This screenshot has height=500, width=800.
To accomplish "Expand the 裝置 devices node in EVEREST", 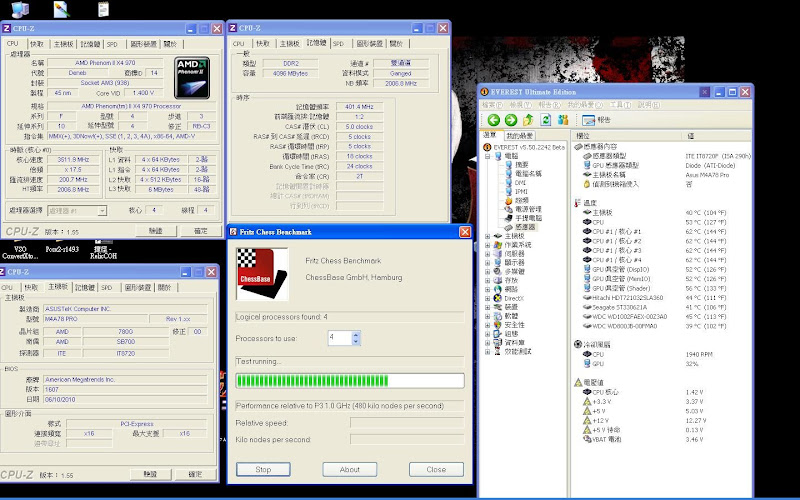I will pos(487,307).
